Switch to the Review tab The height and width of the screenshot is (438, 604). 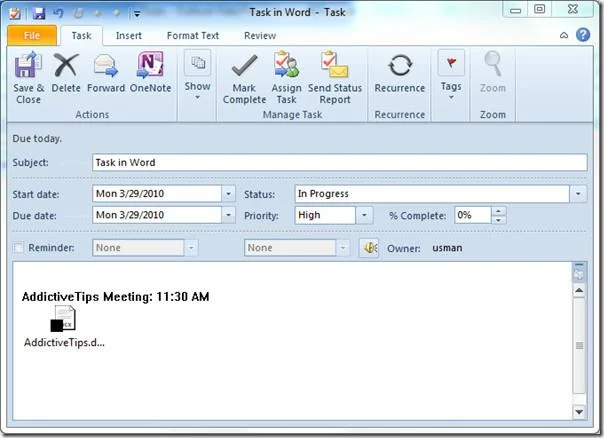pyautogui.click(x=260, y=36)
